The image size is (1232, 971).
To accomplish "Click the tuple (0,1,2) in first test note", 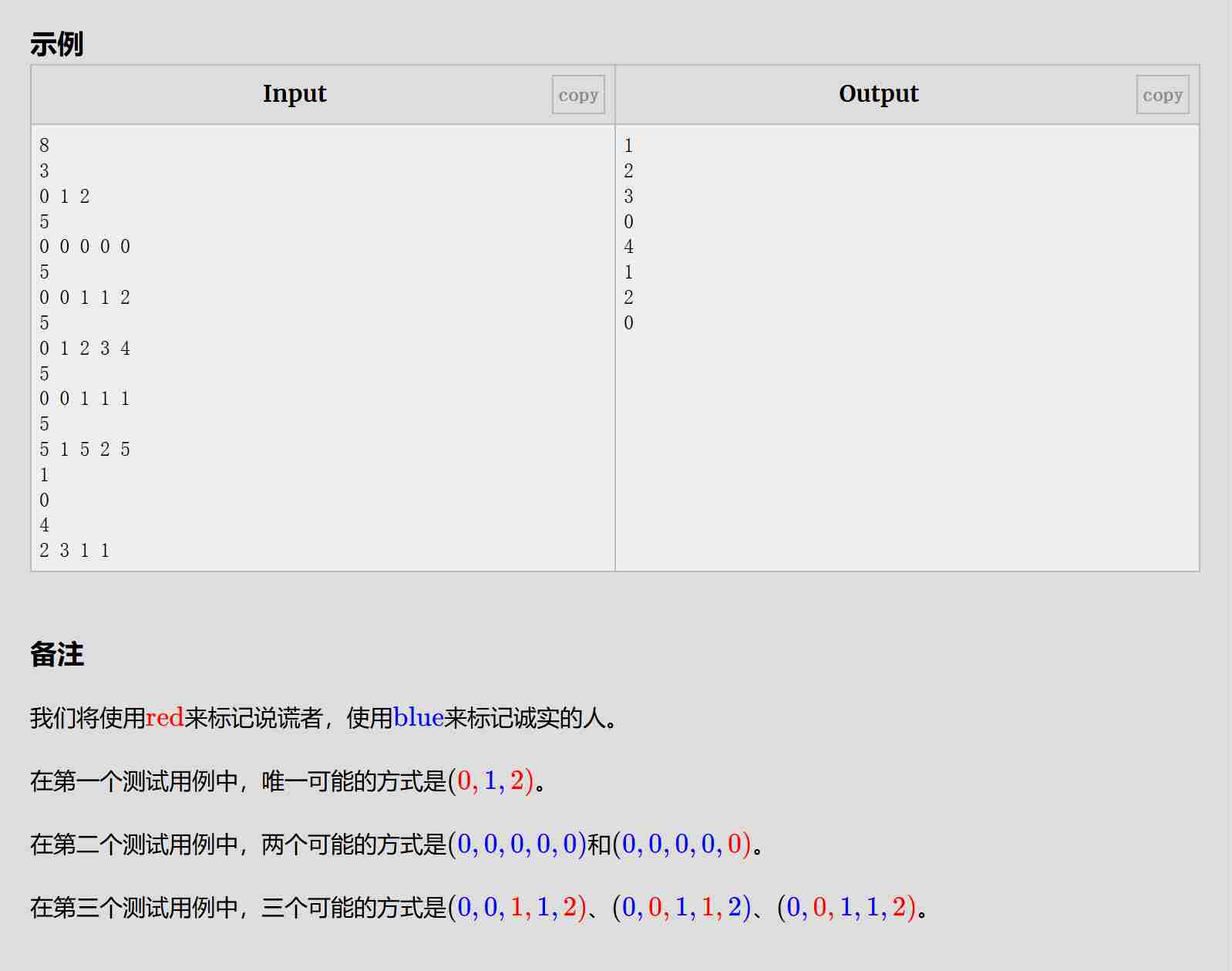I will (x=490, y=781).
